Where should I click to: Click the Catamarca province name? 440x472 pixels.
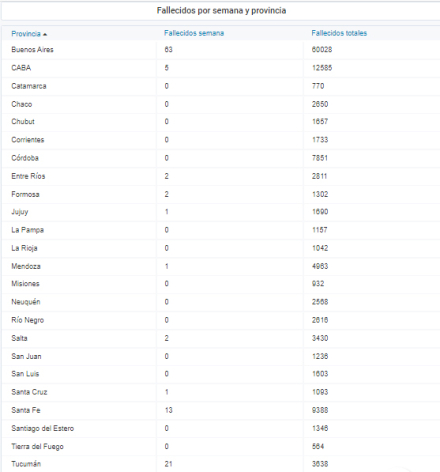point(29,86)
